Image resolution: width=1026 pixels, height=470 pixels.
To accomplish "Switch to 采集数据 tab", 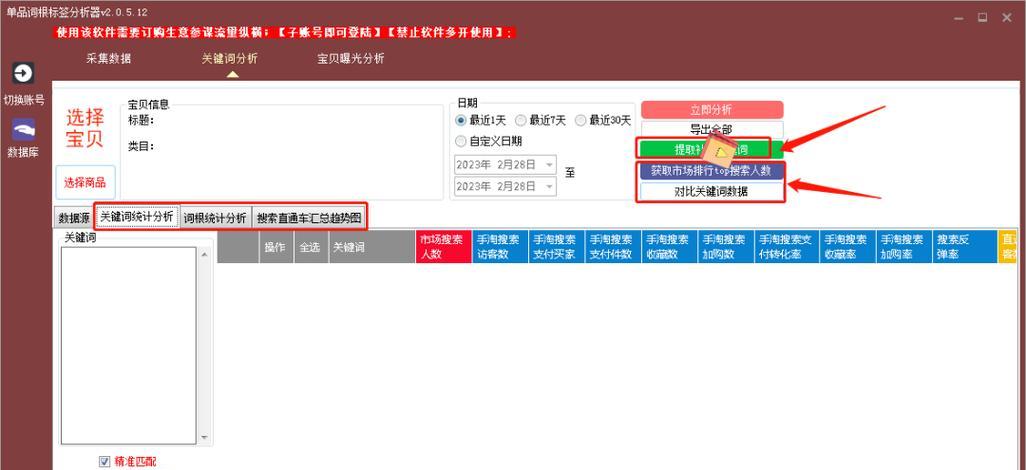I will [x=109, y=58].
